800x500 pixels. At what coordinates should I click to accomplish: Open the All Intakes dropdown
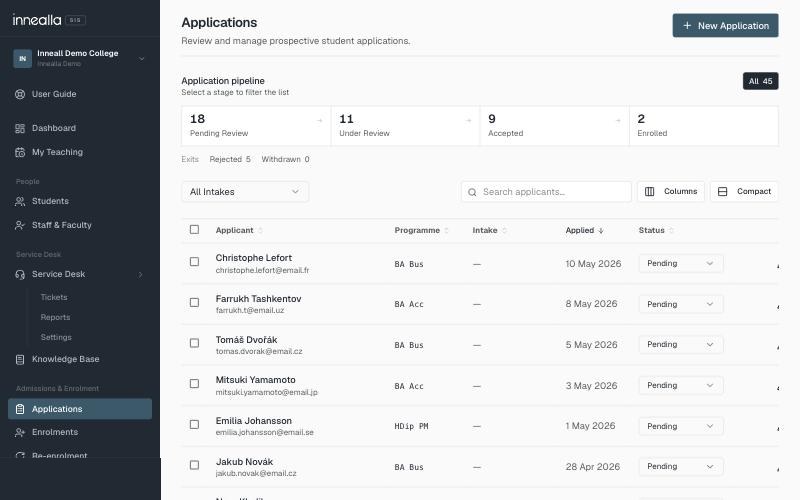(x=245, y=192)
